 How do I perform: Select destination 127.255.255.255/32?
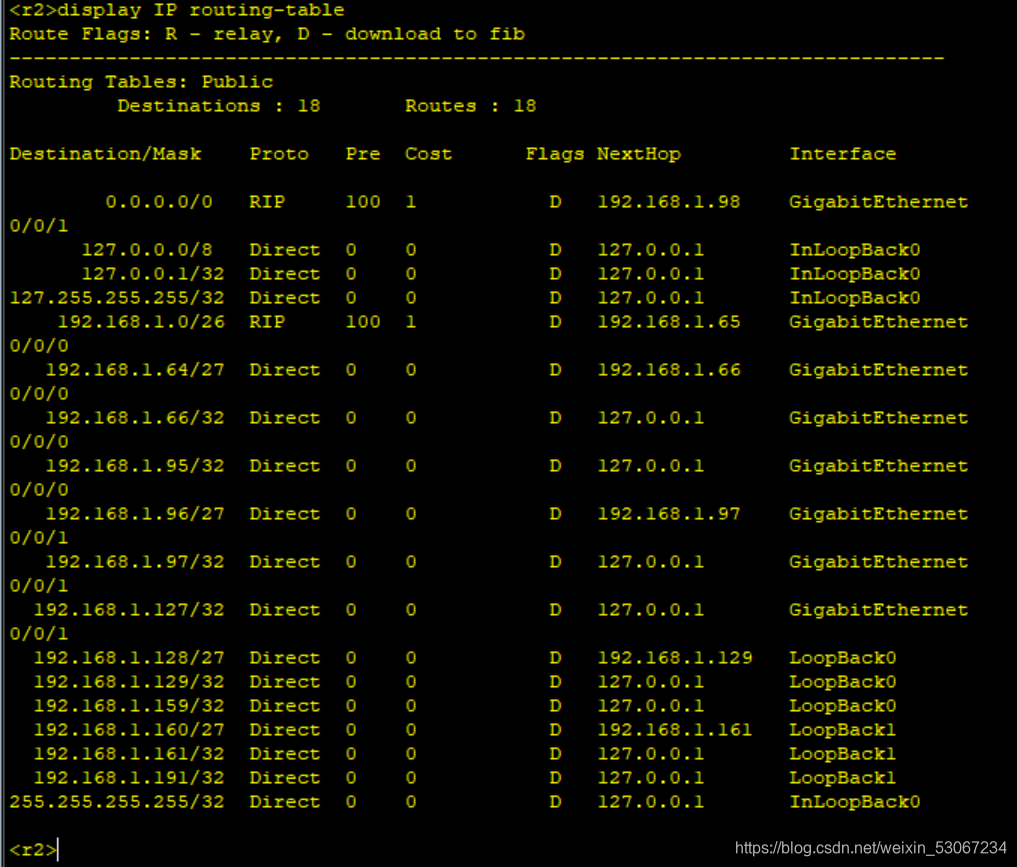[x=117, y=298]
